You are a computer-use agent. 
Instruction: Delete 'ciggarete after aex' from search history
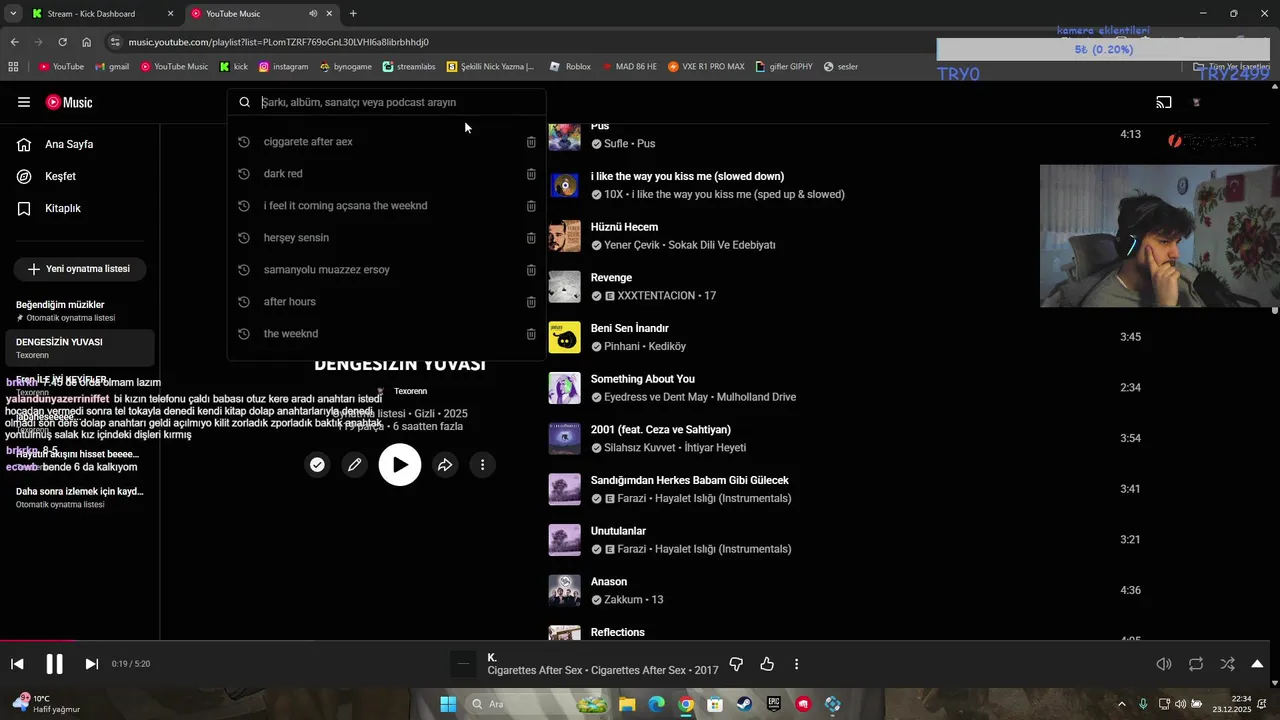click(531, 142)
